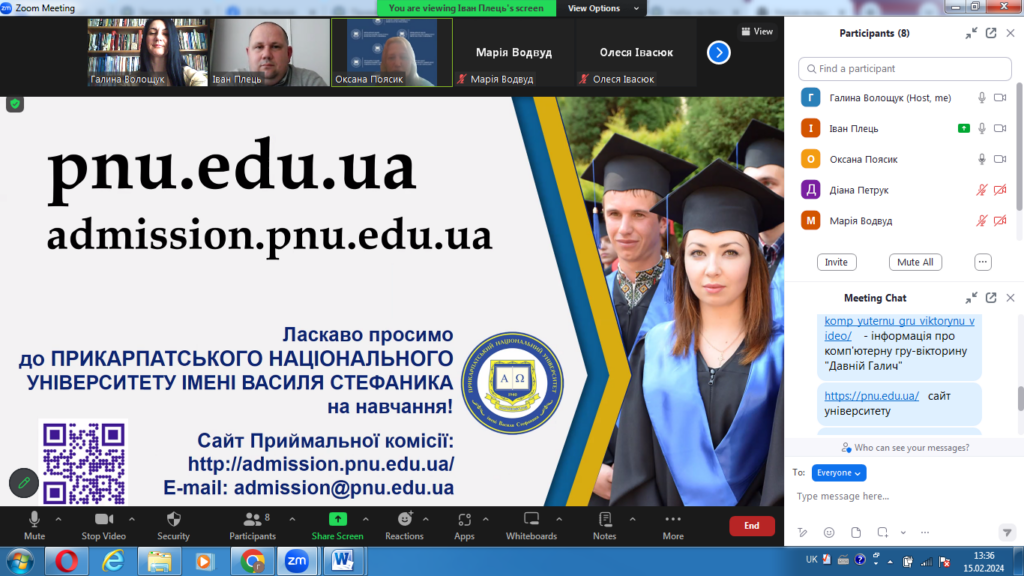Open the Notes tool
The image size is (1024, 576).
(x=604, y=520)
